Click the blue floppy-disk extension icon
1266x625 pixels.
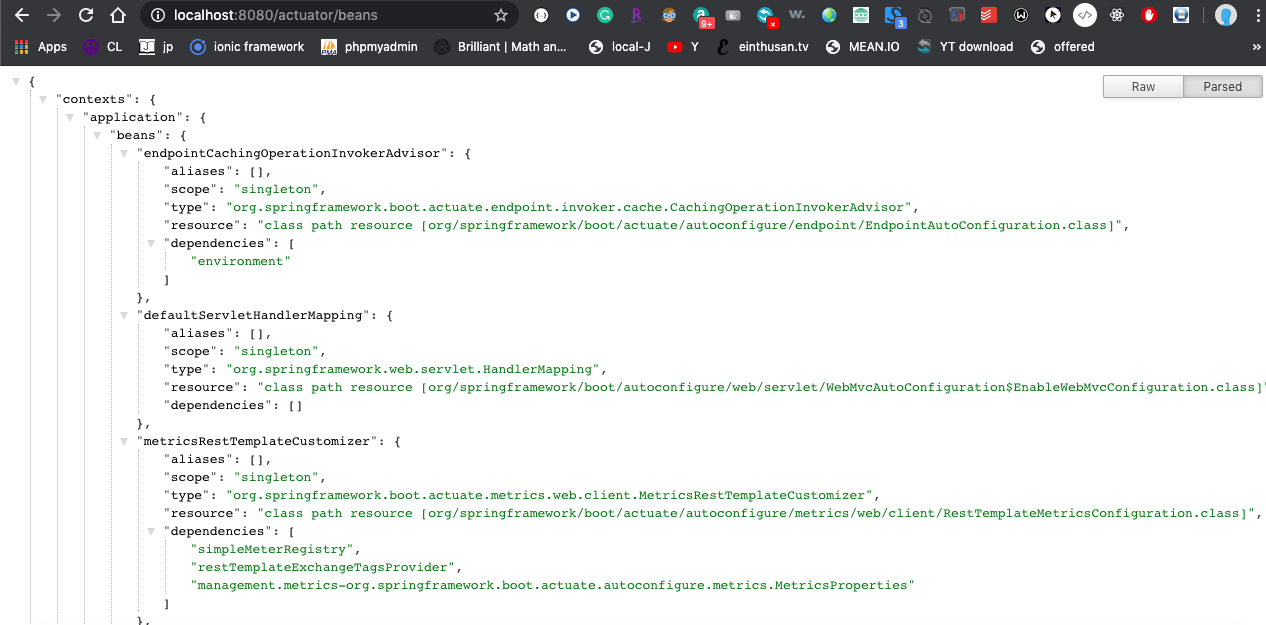click(x=1181, y=15)
